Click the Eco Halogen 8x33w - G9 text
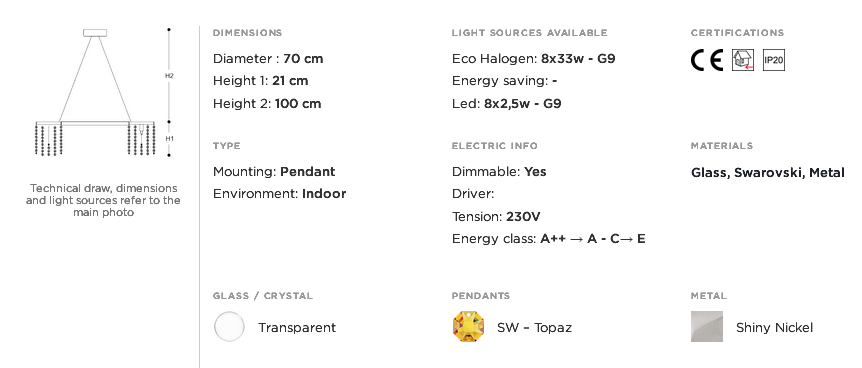The height and width of the screenshot is (368, 862). (x=533, y=58)
